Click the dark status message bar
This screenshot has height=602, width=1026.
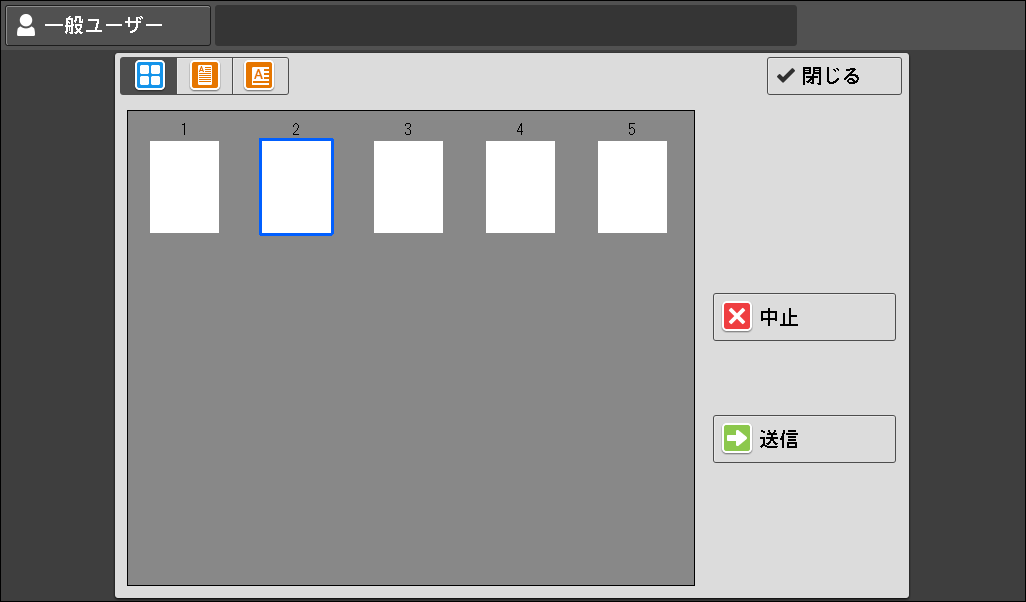505,25
